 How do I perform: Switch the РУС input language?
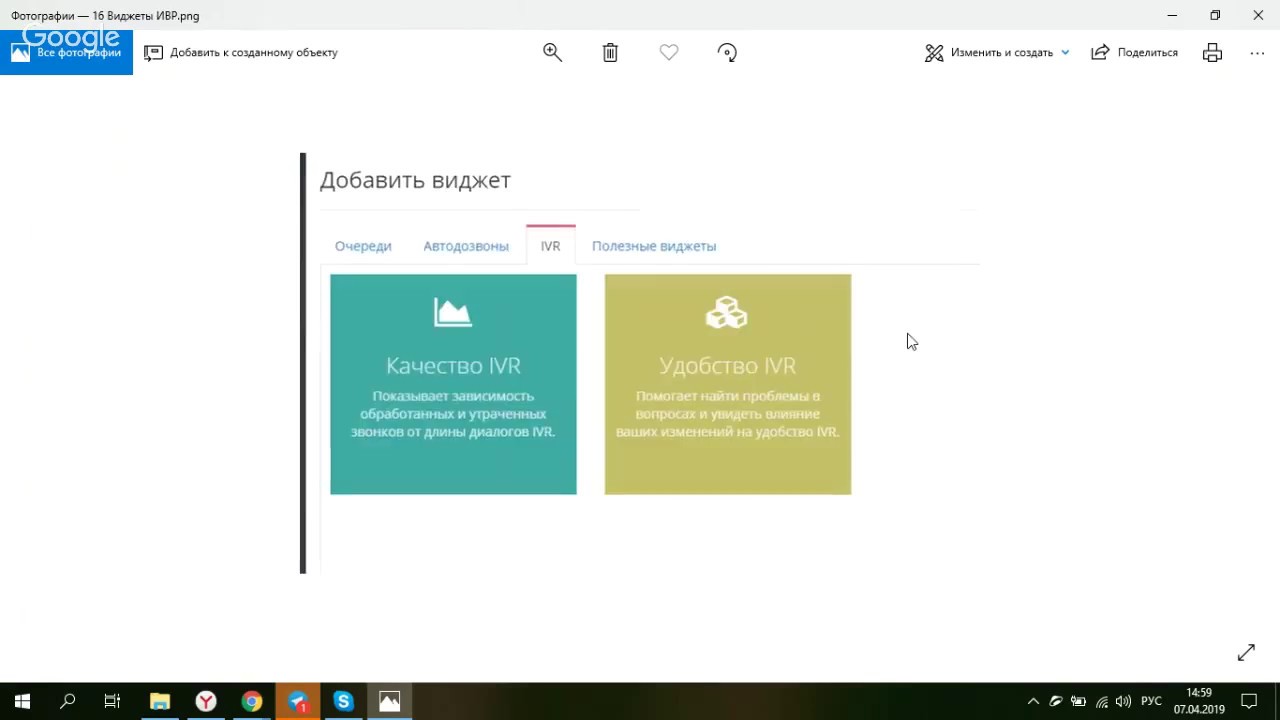click(x=1151, y=701)
